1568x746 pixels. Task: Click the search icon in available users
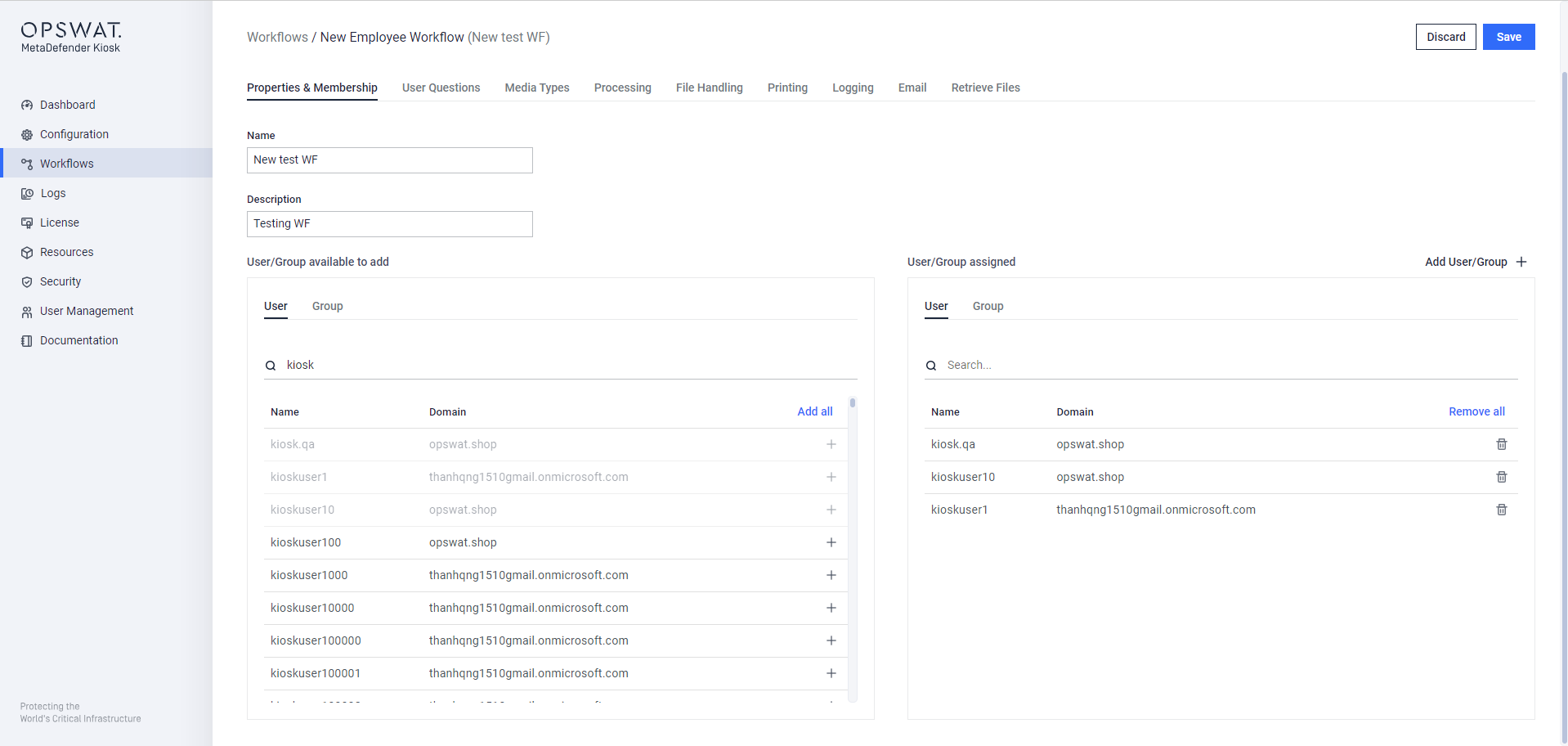point(271,366)
